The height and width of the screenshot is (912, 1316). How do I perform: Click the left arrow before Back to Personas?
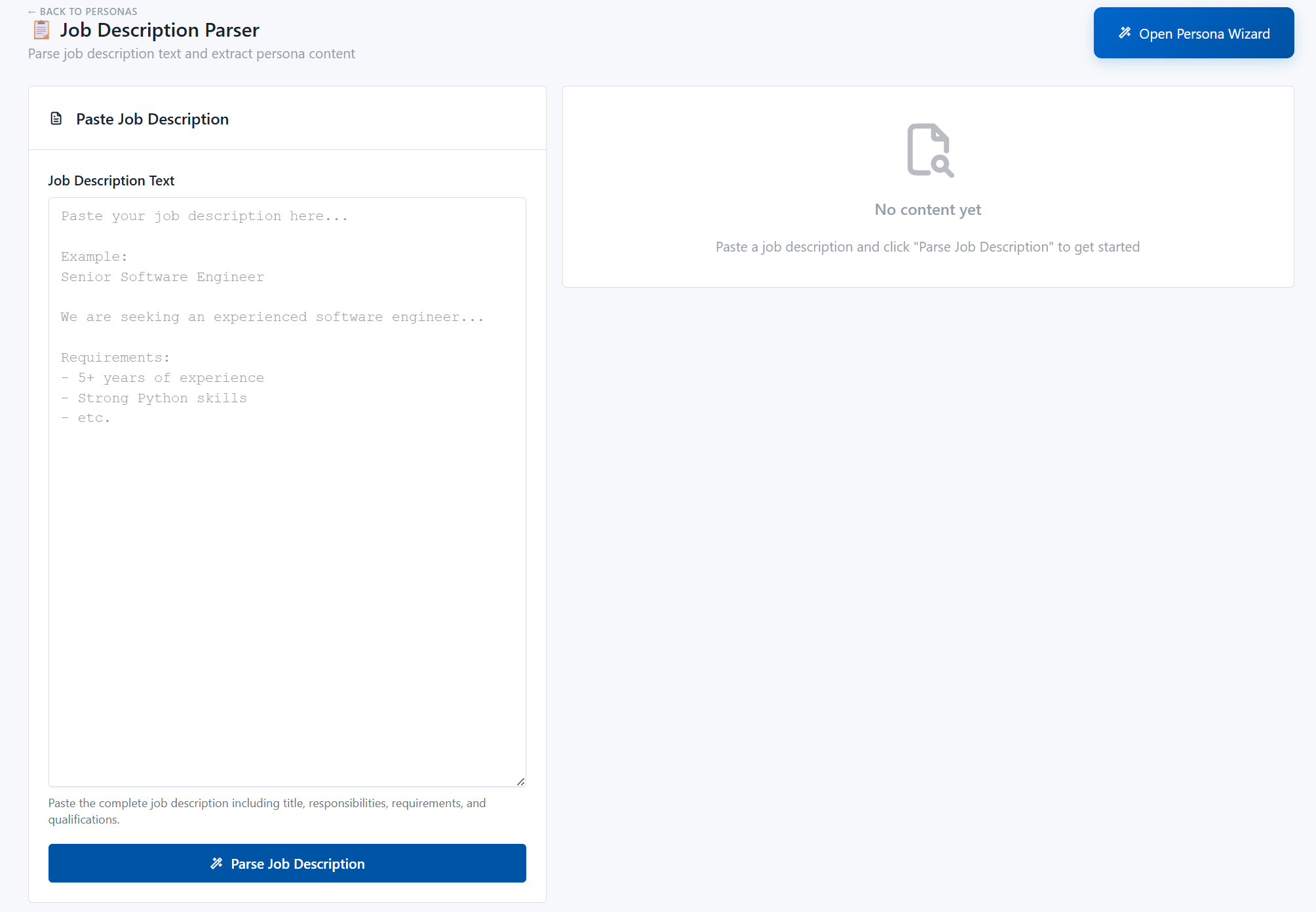coord(32,12)
